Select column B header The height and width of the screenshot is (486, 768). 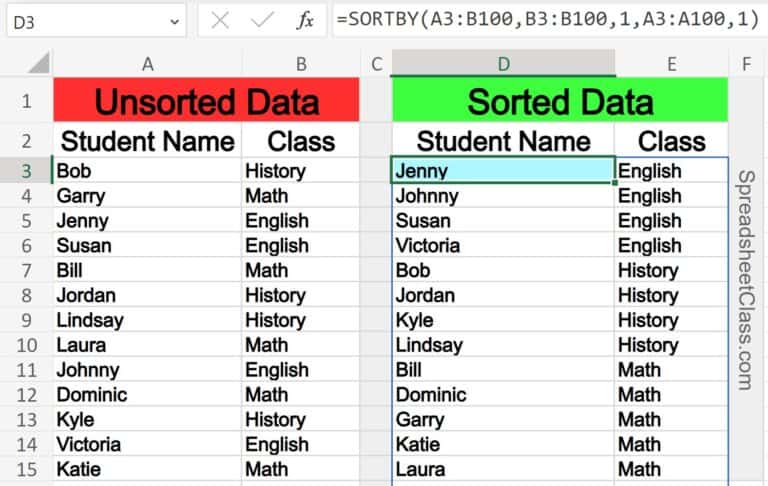(300, 64)
